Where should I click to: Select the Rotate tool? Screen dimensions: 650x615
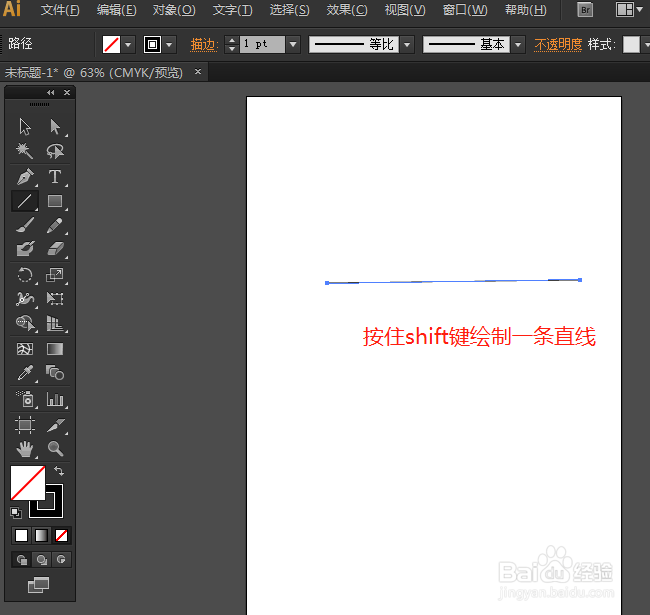point(25,275)
